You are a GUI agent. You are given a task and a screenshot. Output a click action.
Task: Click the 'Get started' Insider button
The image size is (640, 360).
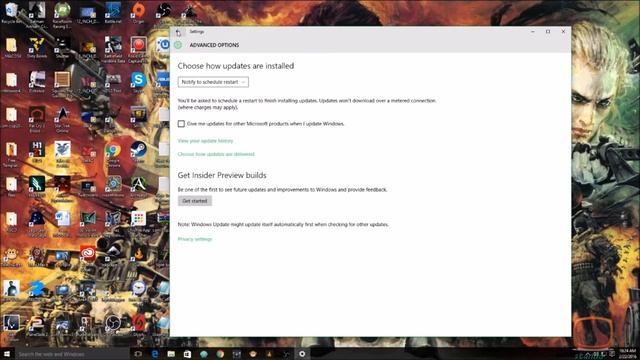coord(195,201)
